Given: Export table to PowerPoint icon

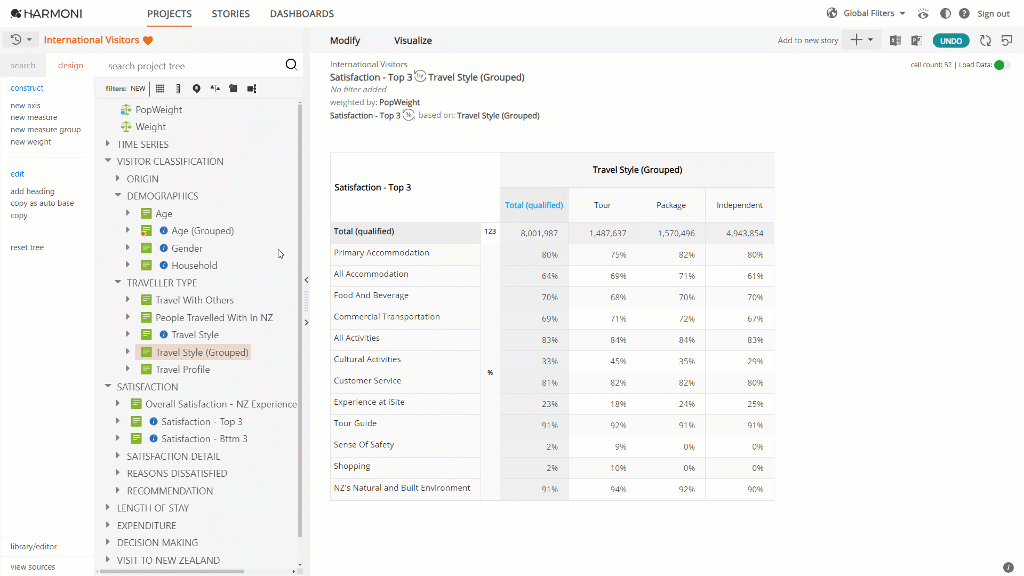Looking at the screenshot, I should [x=917, y=40].
